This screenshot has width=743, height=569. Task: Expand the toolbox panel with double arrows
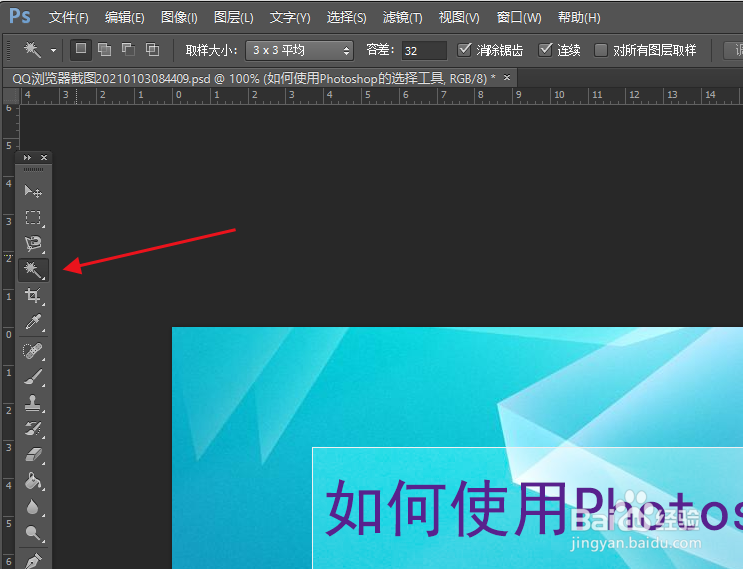point(27,157)
